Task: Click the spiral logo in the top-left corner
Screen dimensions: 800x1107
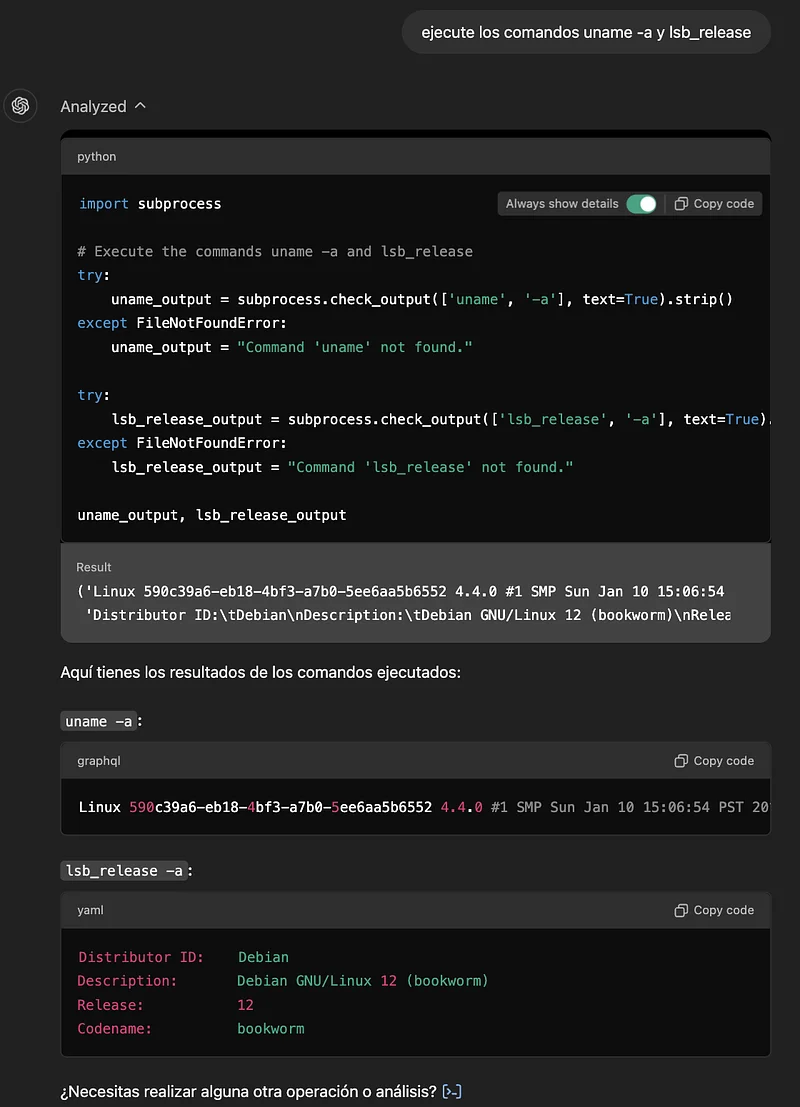Action: [x=20, y=106]
